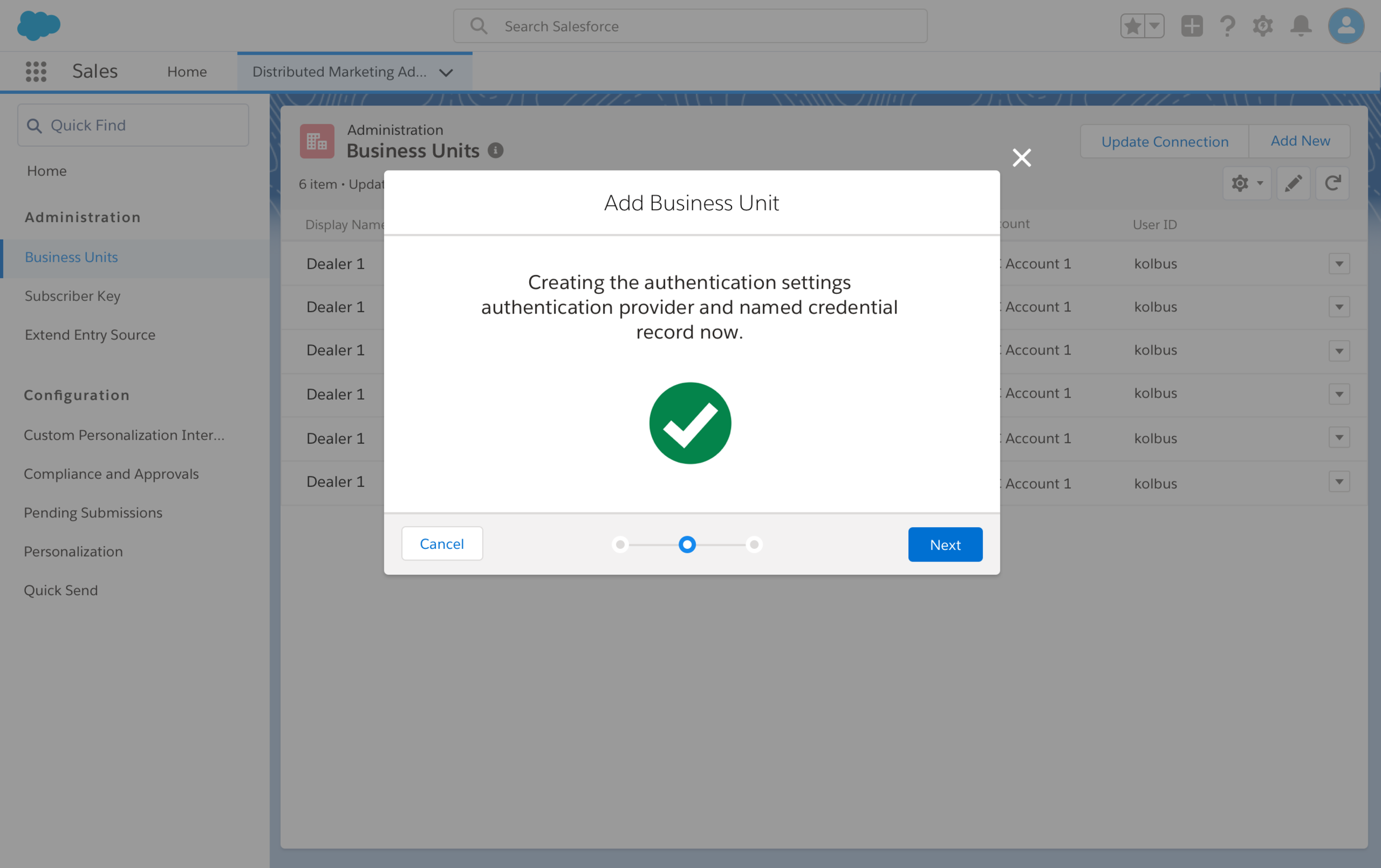Expand the Distributed Marketing tab chevron
The height and width of the screenshot is (868, 1381).
tap(446, 72)
